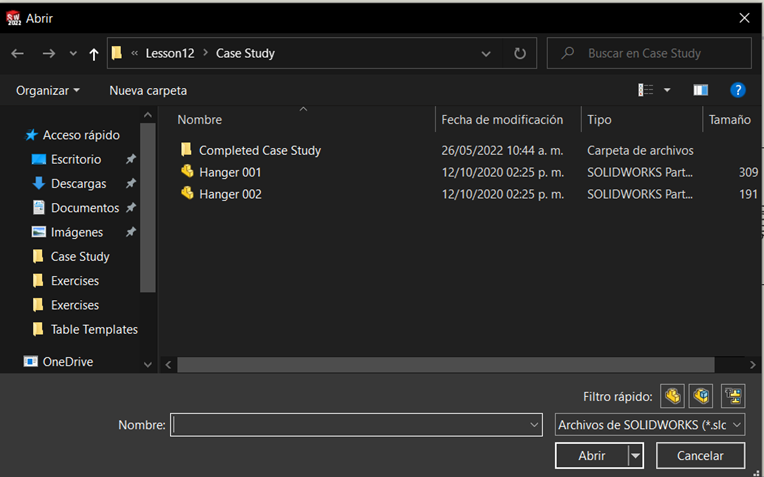Viewport: 764px width, 477px height.
Task: Click the Hanger 002 part icon
Action: 187,193
